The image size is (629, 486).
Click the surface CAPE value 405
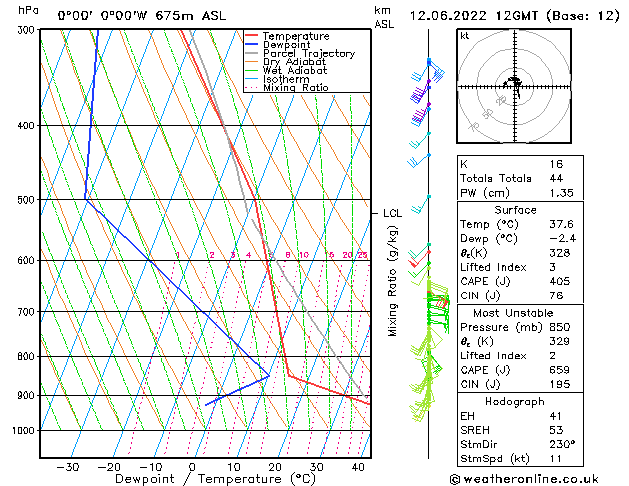560,281
